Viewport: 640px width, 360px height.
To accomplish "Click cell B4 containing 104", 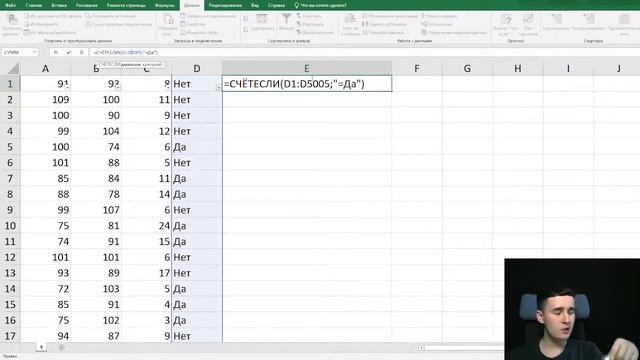I will coord(96,131).
